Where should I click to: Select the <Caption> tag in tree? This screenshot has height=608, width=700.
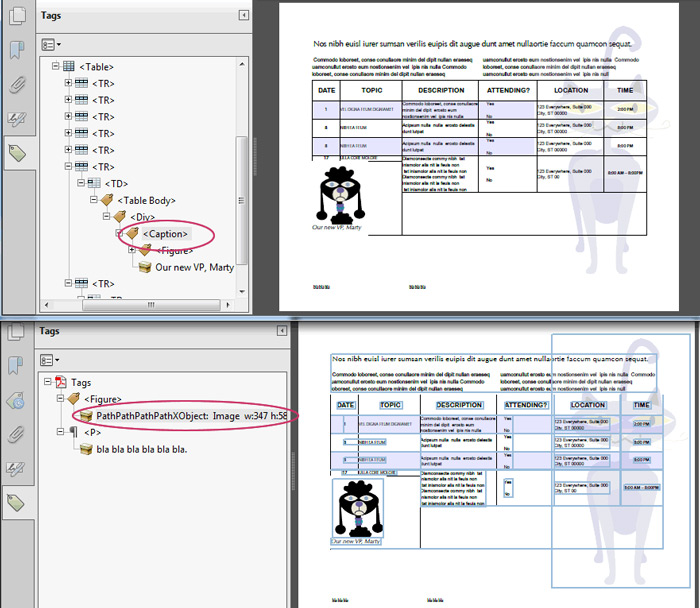click(x=165, y=234)
